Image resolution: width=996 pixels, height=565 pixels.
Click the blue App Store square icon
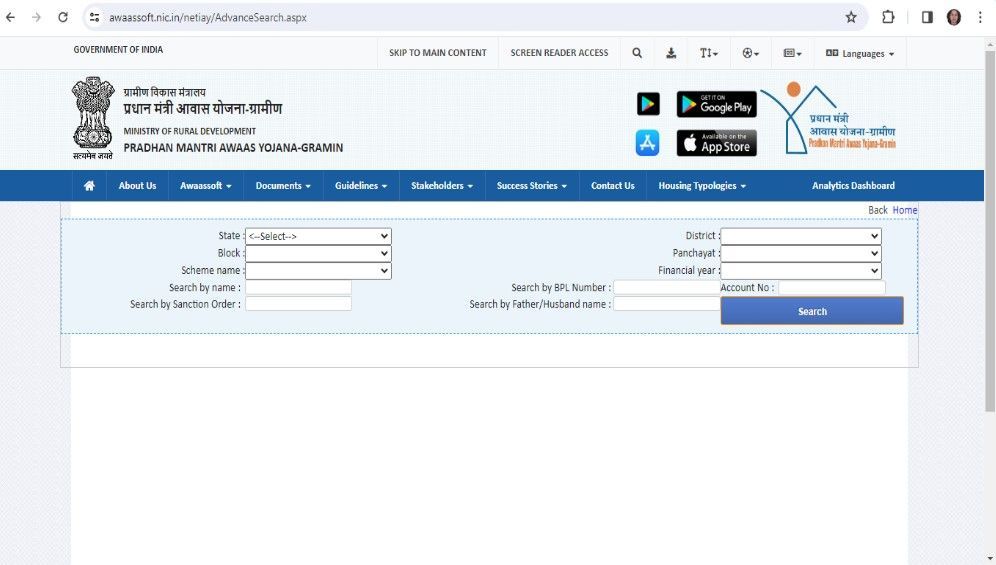click(x=648, y=144)
